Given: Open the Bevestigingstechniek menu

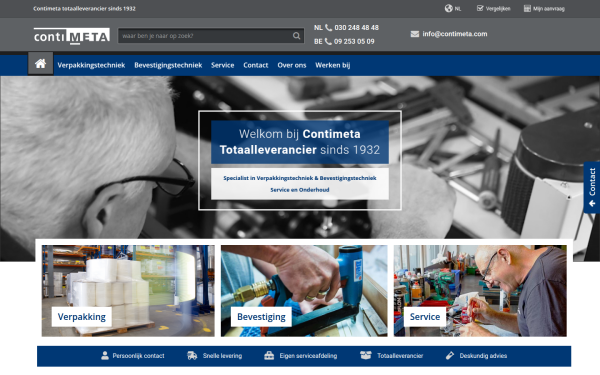Looking at the screenshot, I should [x=168, y=65].
